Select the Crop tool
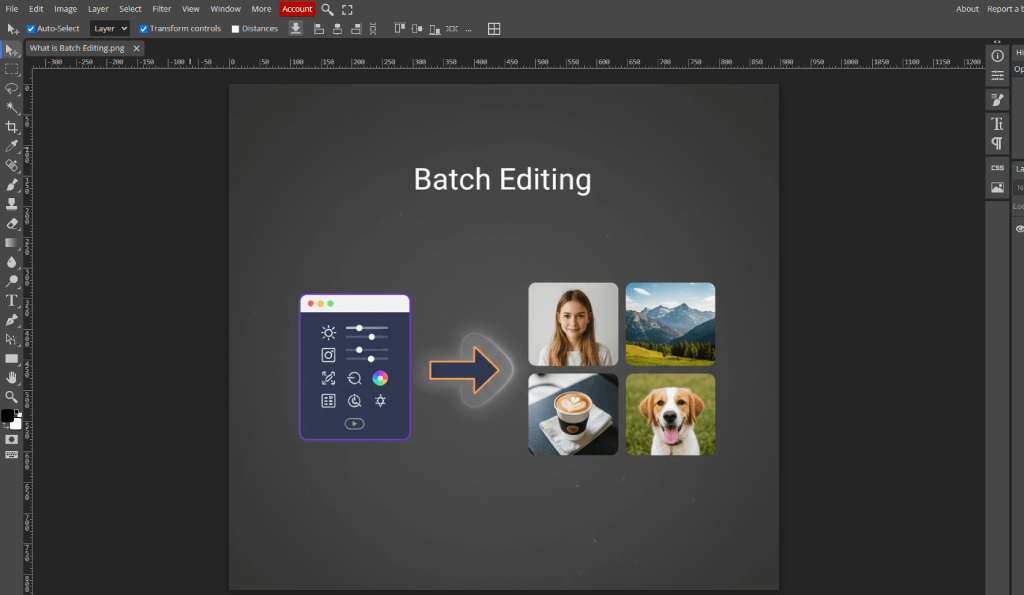Screen dimensions: 1024x595 [12, 127]
